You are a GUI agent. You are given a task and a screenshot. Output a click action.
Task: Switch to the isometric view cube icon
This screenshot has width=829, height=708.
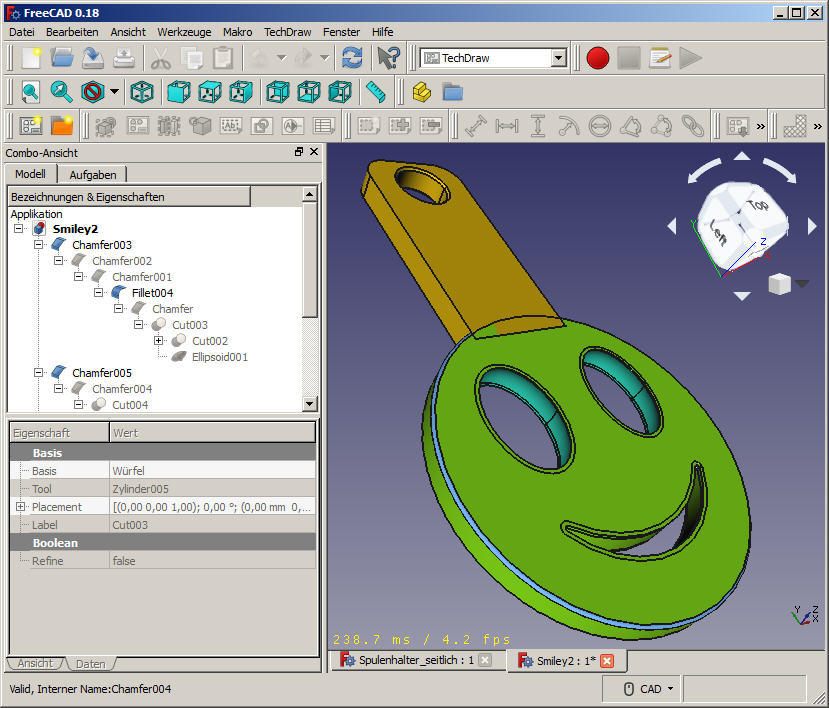[142, 93]
